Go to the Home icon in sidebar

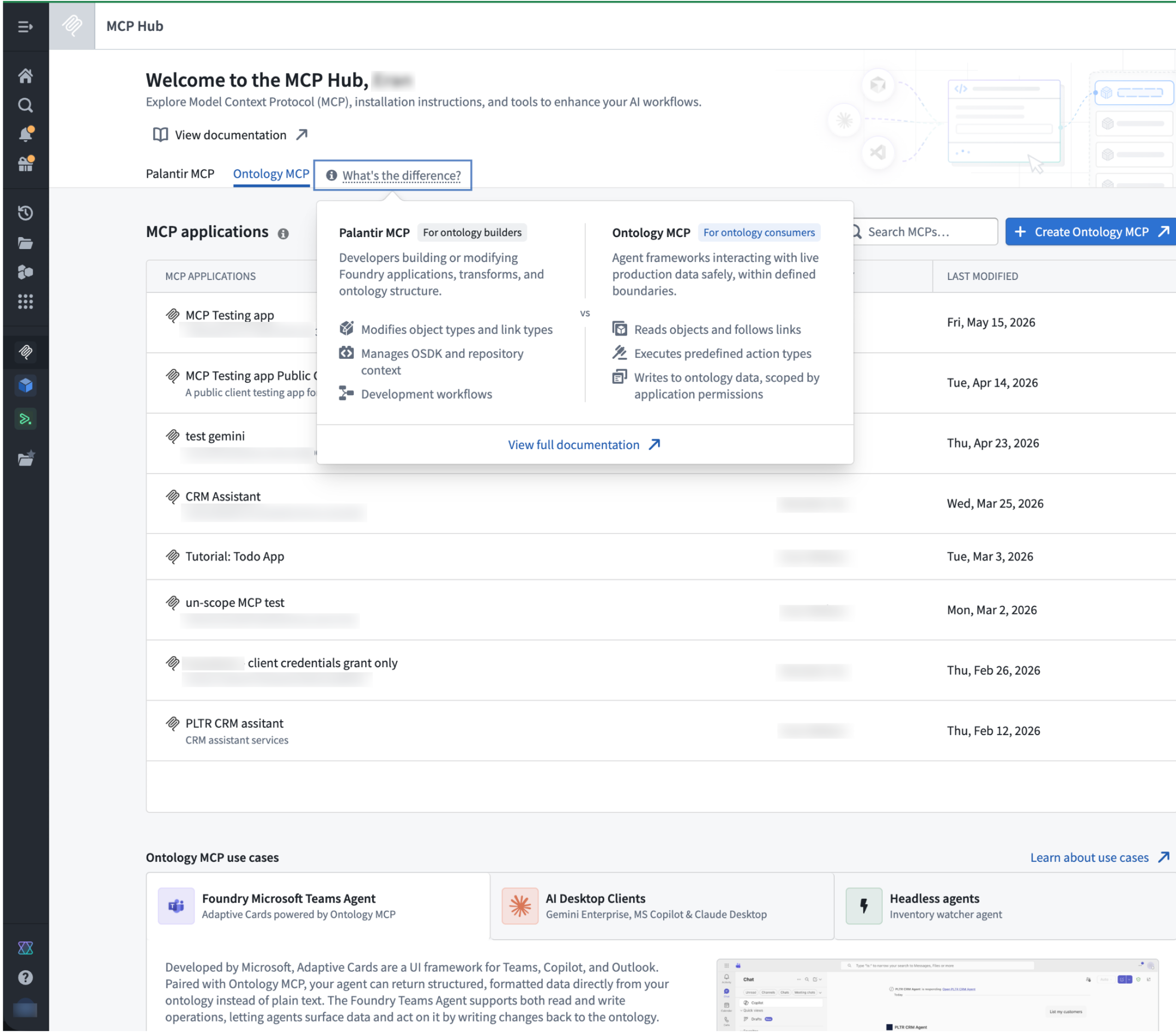point(25,75)
